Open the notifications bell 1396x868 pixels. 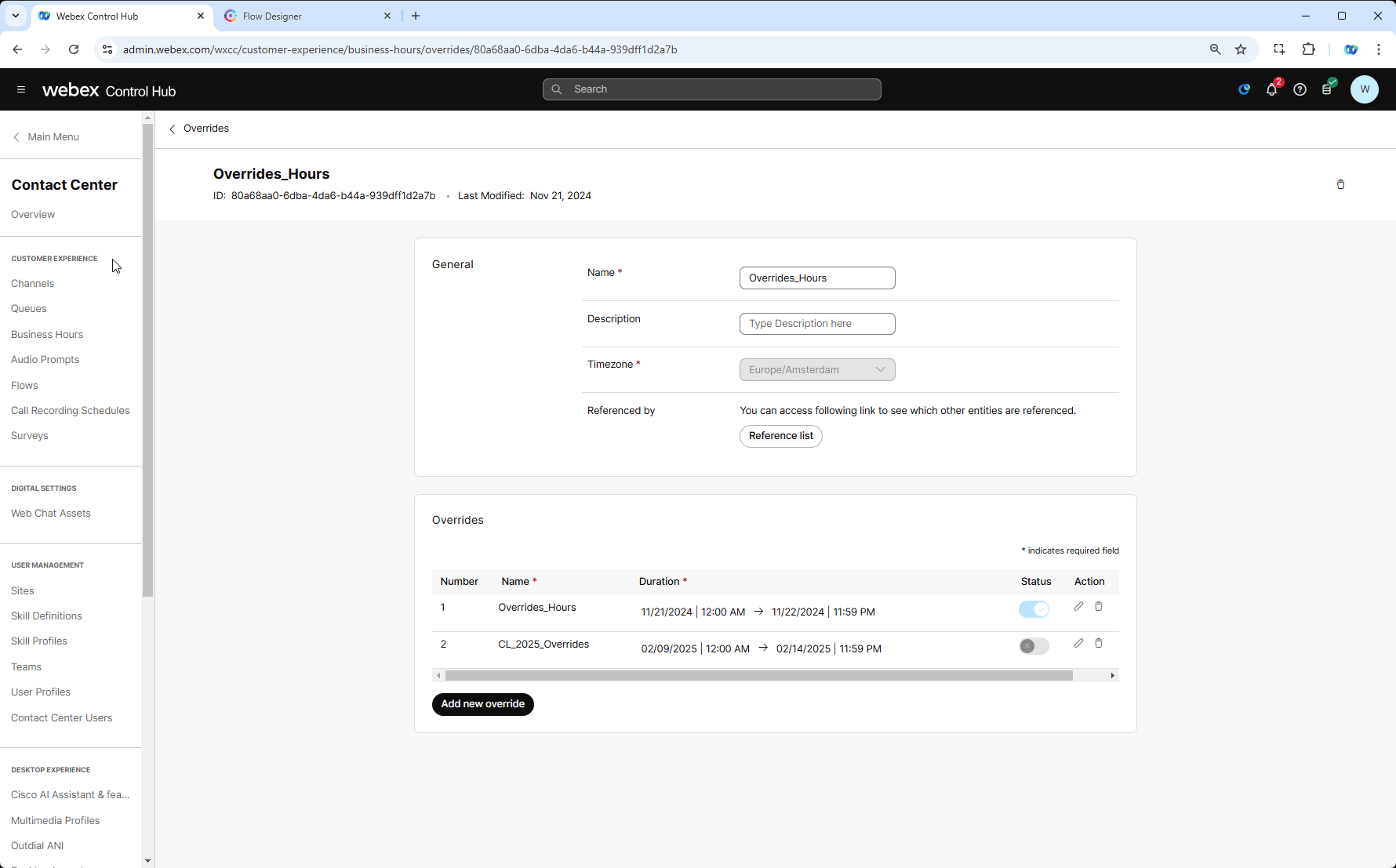[x=1272, y=89]
